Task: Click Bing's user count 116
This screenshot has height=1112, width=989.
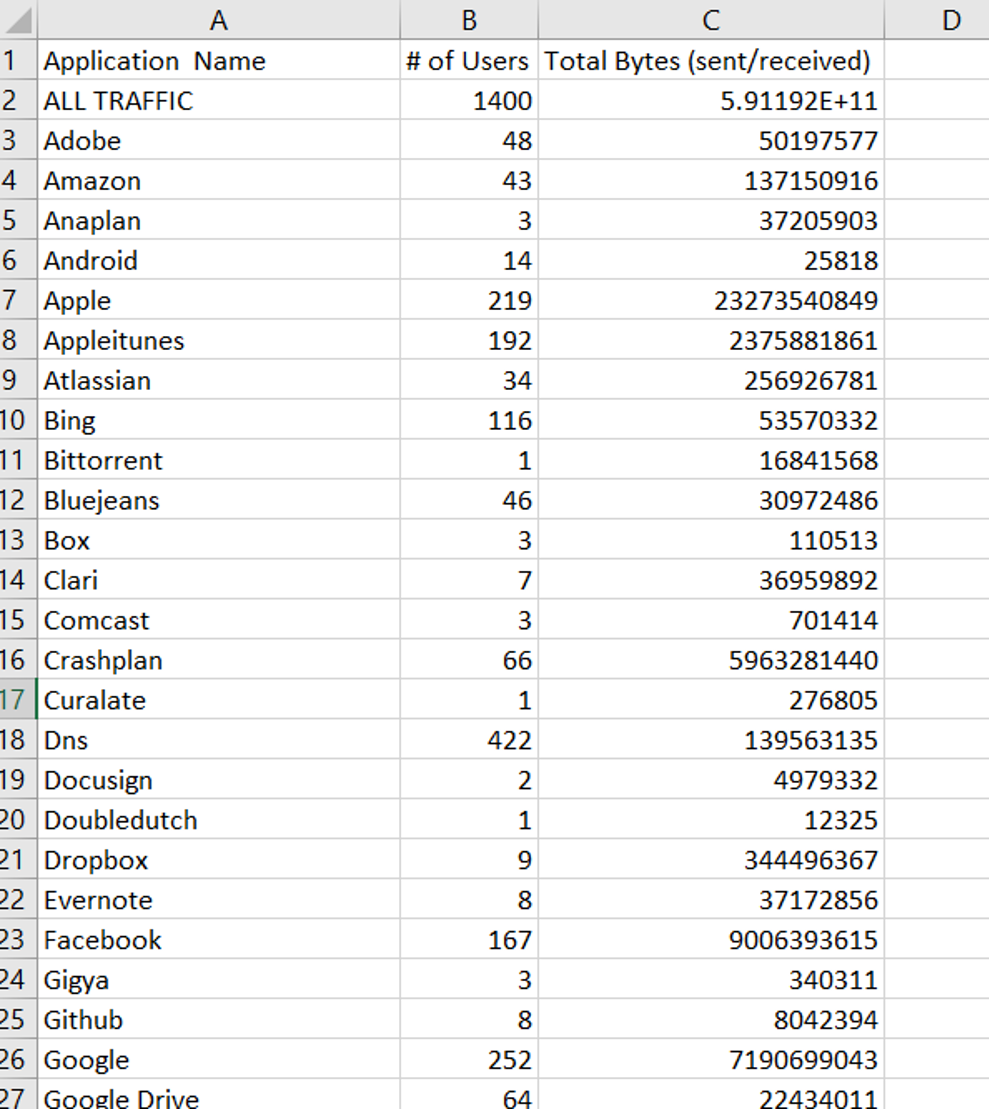Action: (x=469, y=420)
